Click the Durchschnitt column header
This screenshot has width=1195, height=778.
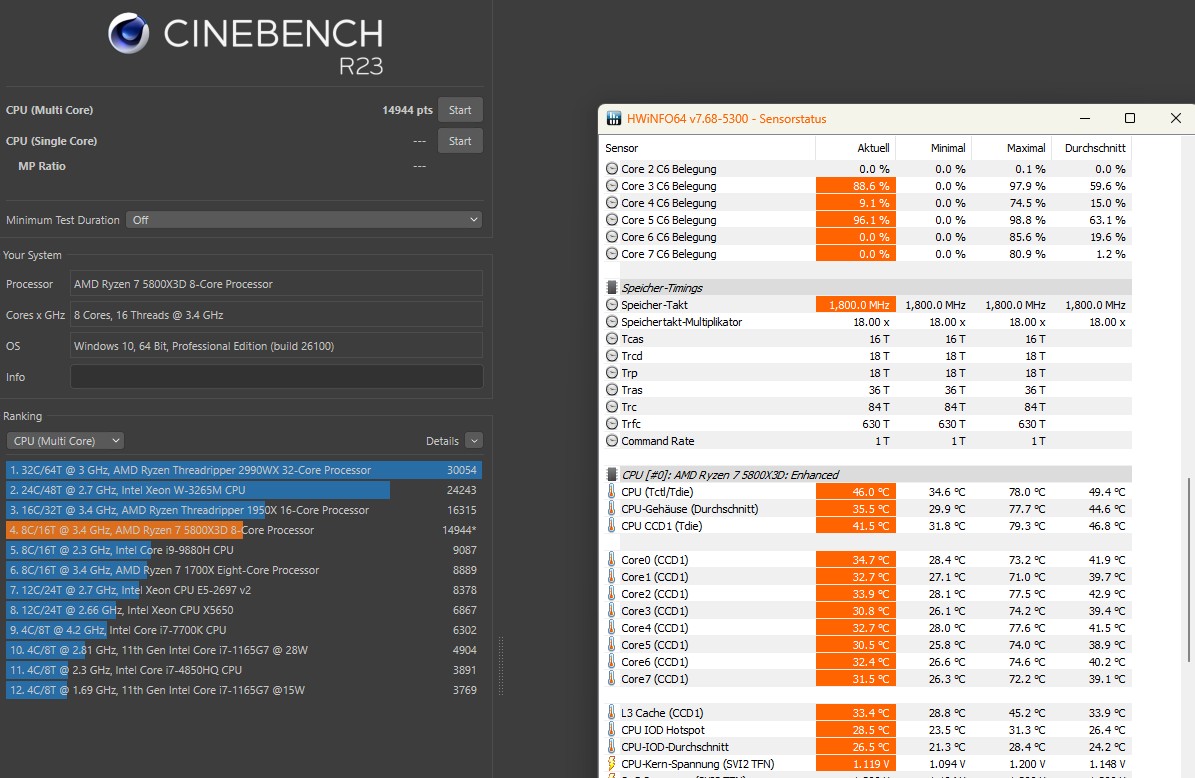pyautogui.click(x=1092, y=148)
